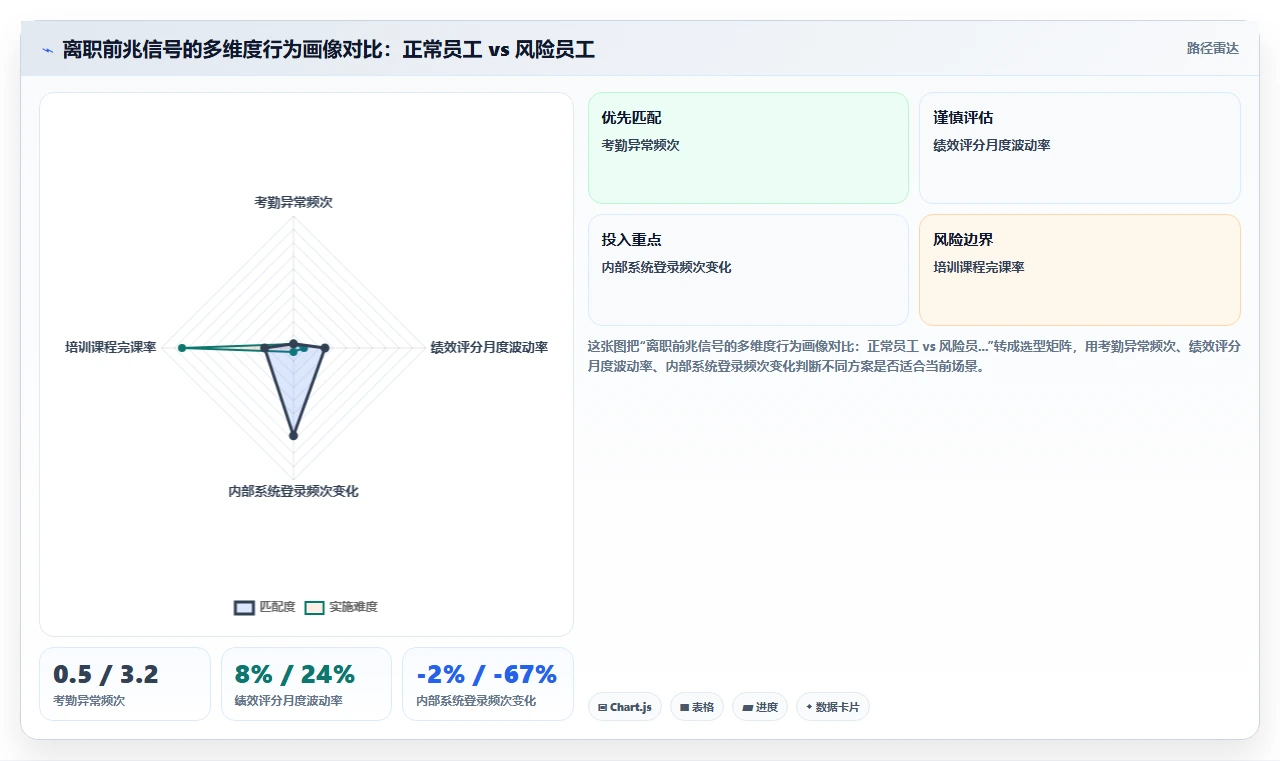Image resolution: width=1280 pixels, height=761 pixels.
Task: Click the 数据卡片 tag icon
Action: pyautogui.click(x=810, y=707)
